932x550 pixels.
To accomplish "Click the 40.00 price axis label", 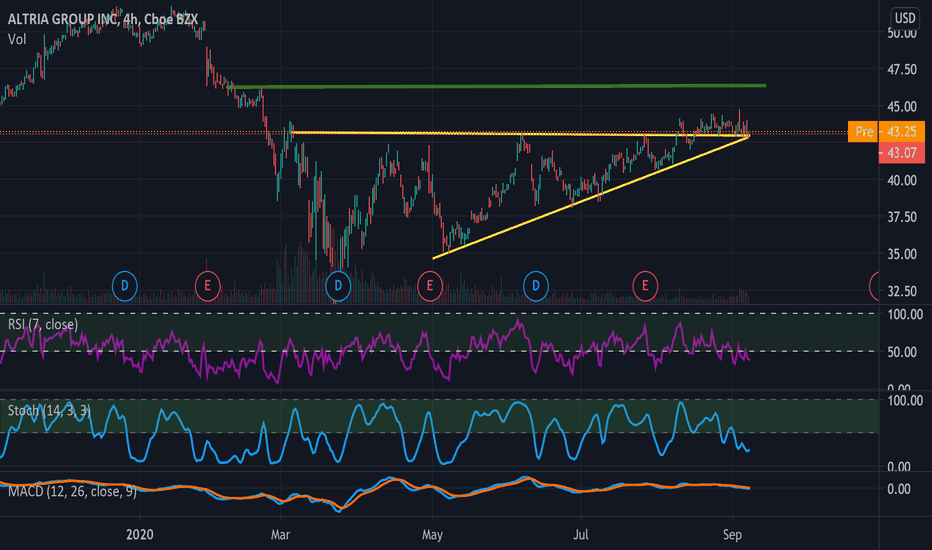I will 902,180.
